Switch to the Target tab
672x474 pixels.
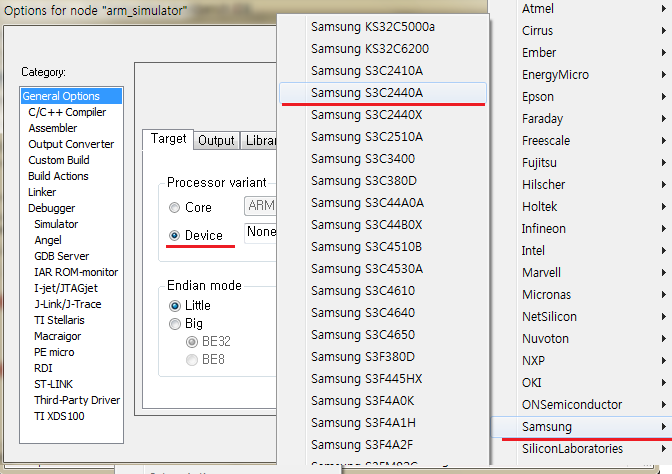click(x=168, y=139)
